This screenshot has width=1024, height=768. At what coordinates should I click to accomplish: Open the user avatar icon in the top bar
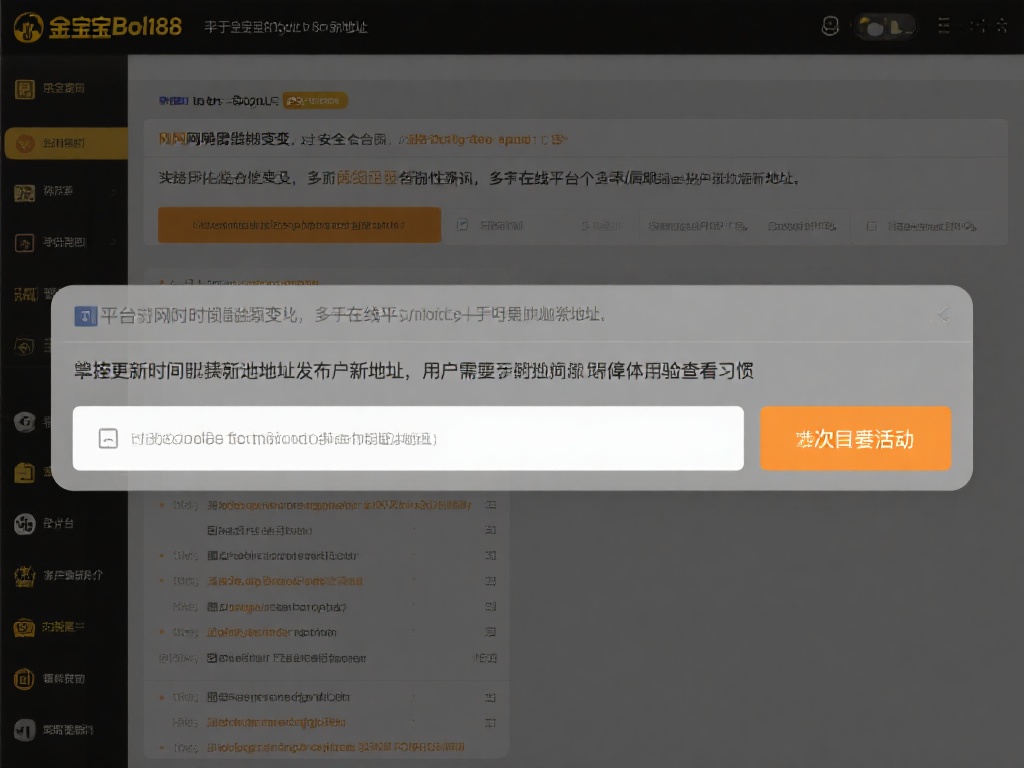(829, 27)
